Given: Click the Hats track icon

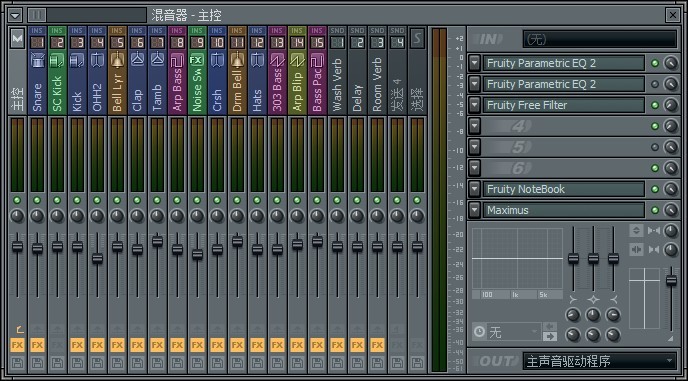Looking at the screenshot, I should pos(257,61).
